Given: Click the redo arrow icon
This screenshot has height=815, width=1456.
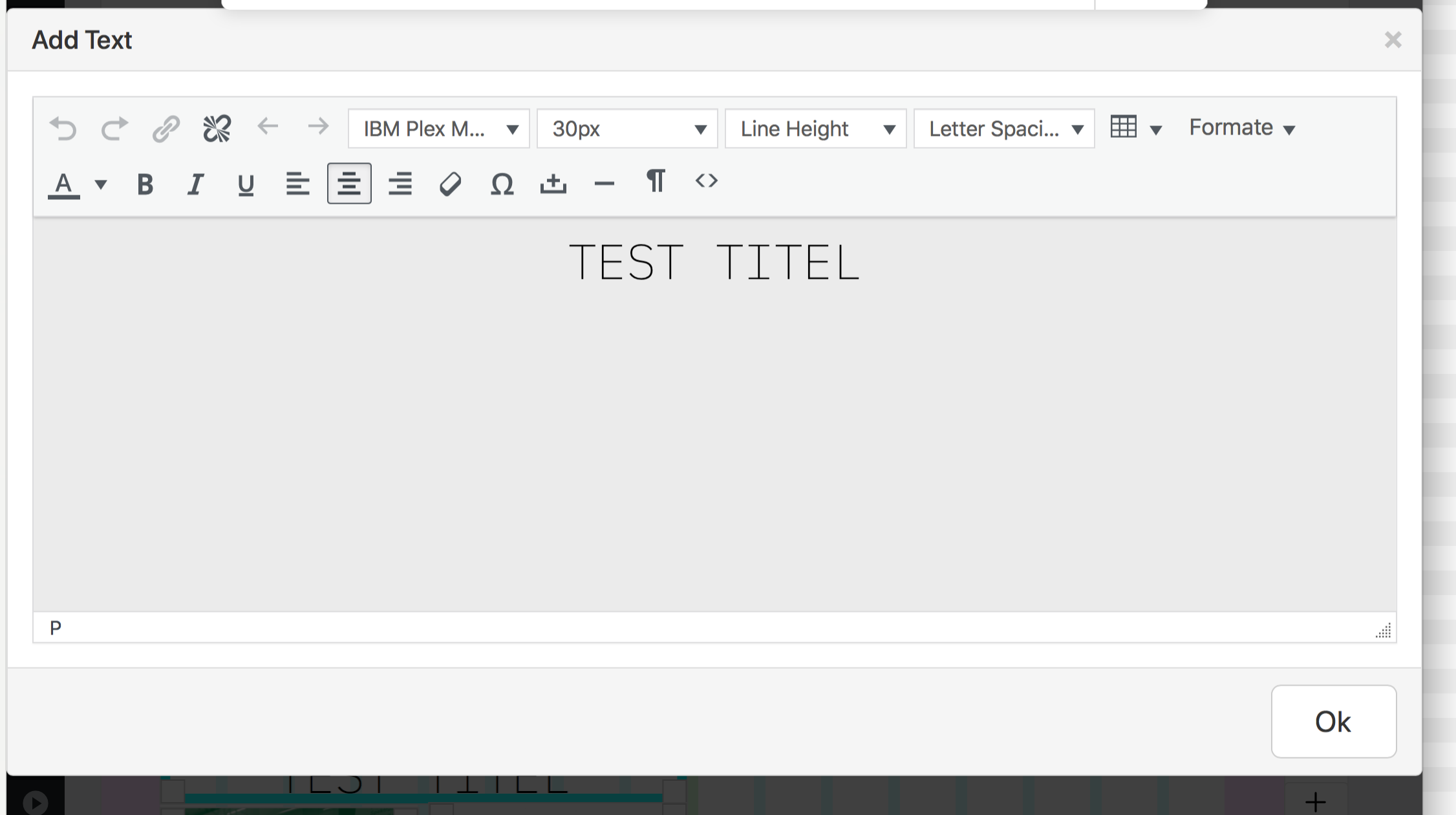Looking at the screenshot, I should (114, 128).
